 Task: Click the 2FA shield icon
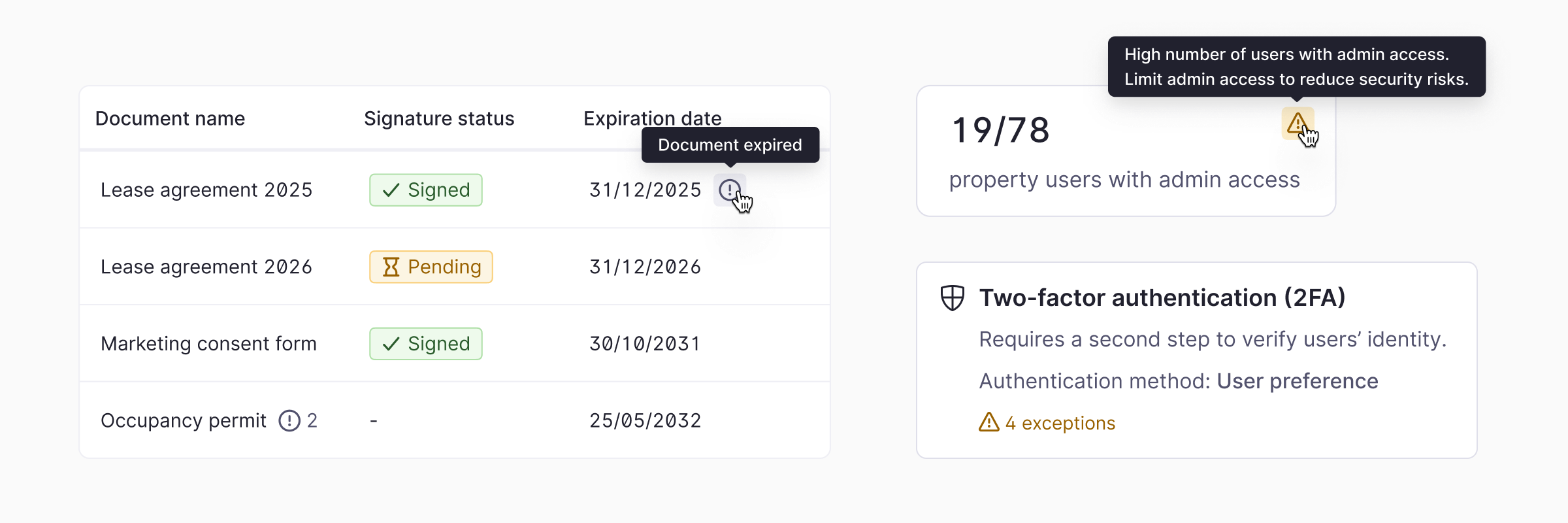click(x=952, y=298)
